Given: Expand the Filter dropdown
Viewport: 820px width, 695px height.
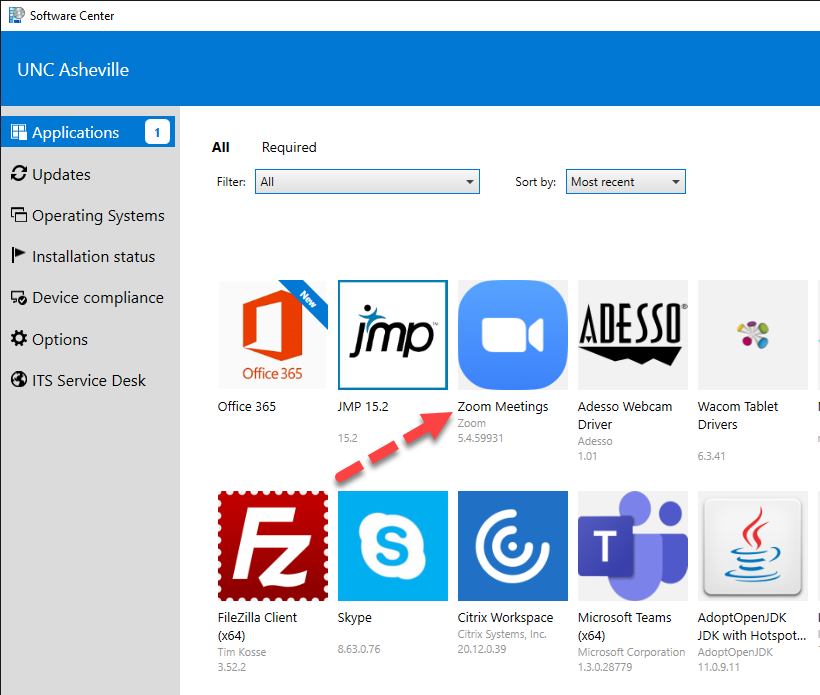Looking at the screenshot, I should 367,182.
